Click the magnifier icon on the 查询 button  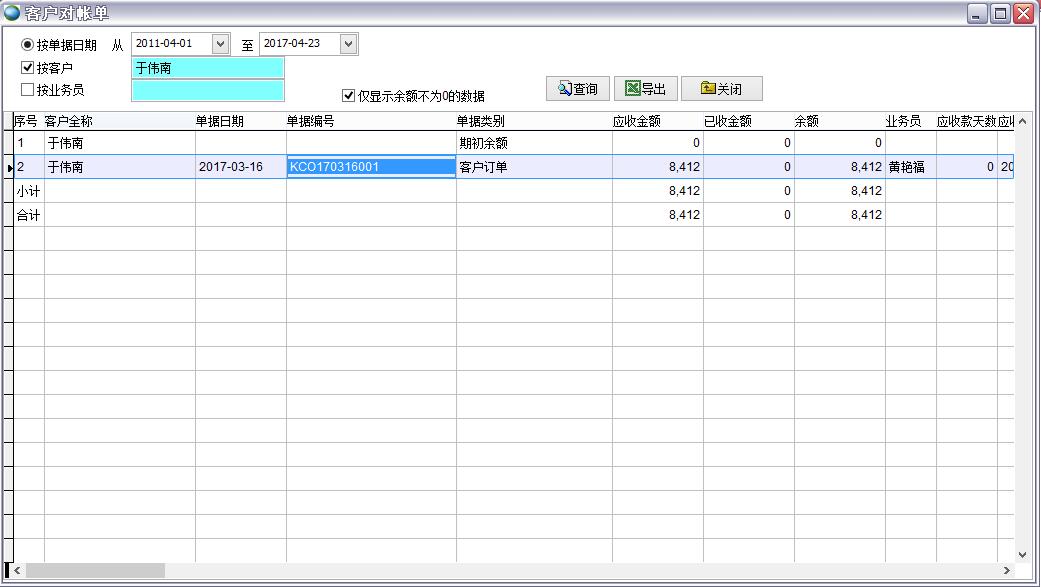[x=560, y=88]
